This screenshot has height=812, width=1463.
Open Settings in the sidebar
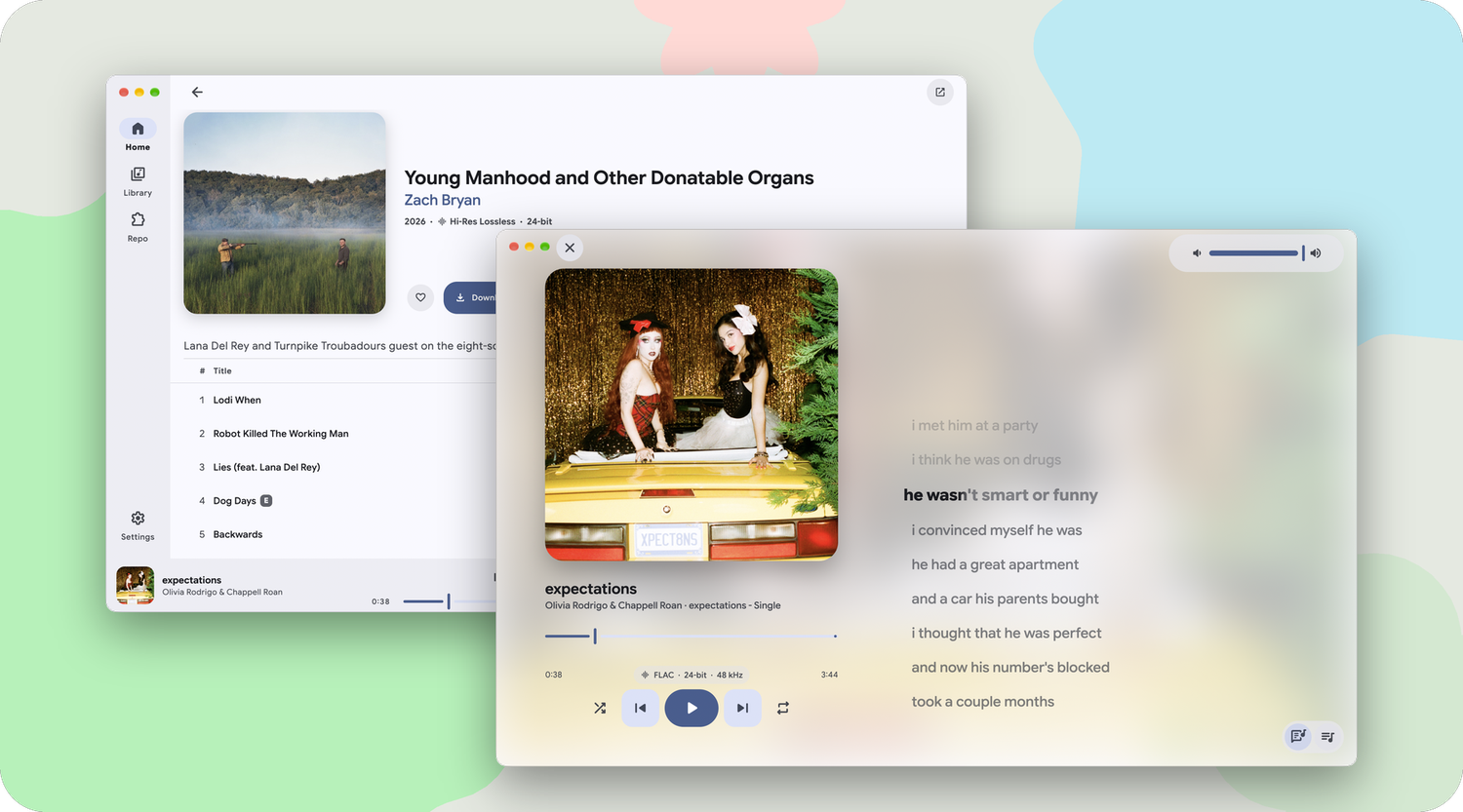(138, 524)
